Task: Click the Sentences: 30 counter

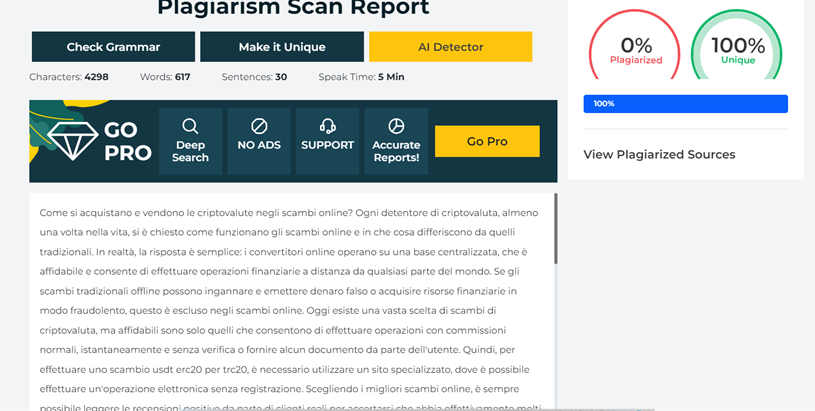Action: coord(254,77)
